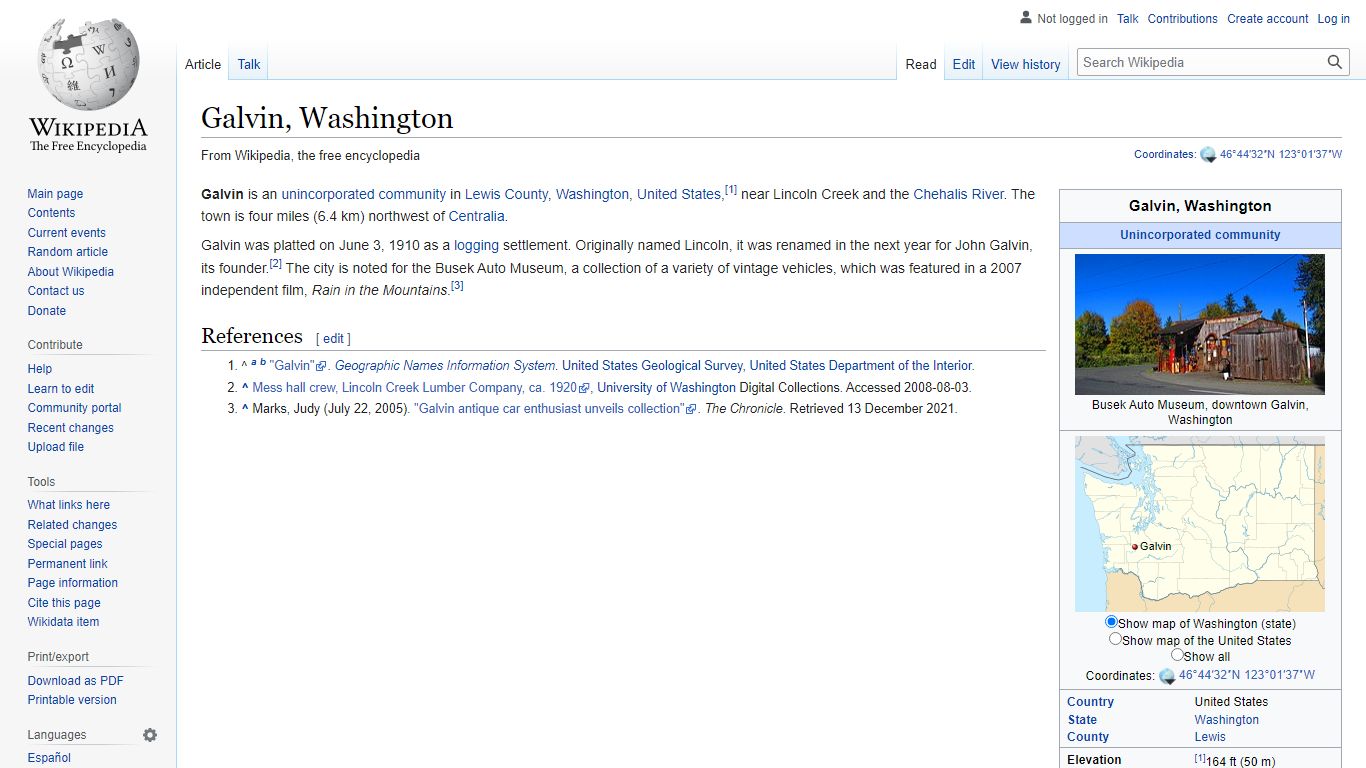Switch to Español language version

(x=49, y=758)
